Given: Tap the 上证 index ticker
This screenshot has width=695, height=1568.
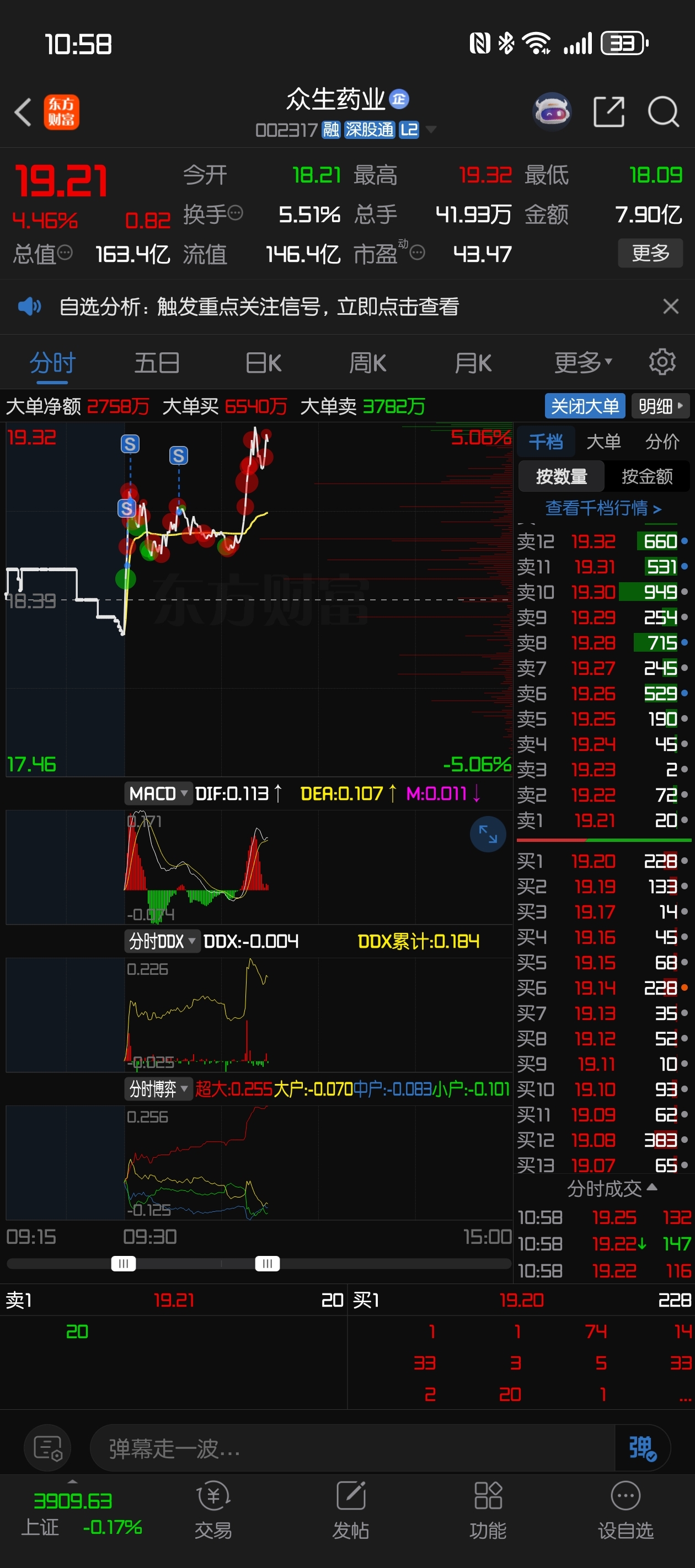Looking at the screenshot, I should 82,1513.
